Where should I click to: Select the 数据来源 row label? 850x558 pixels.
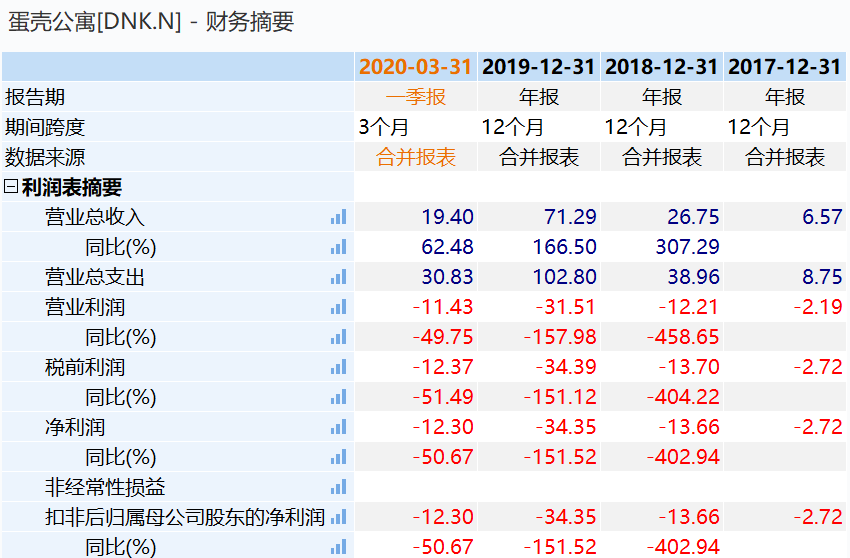coord(45,157)
